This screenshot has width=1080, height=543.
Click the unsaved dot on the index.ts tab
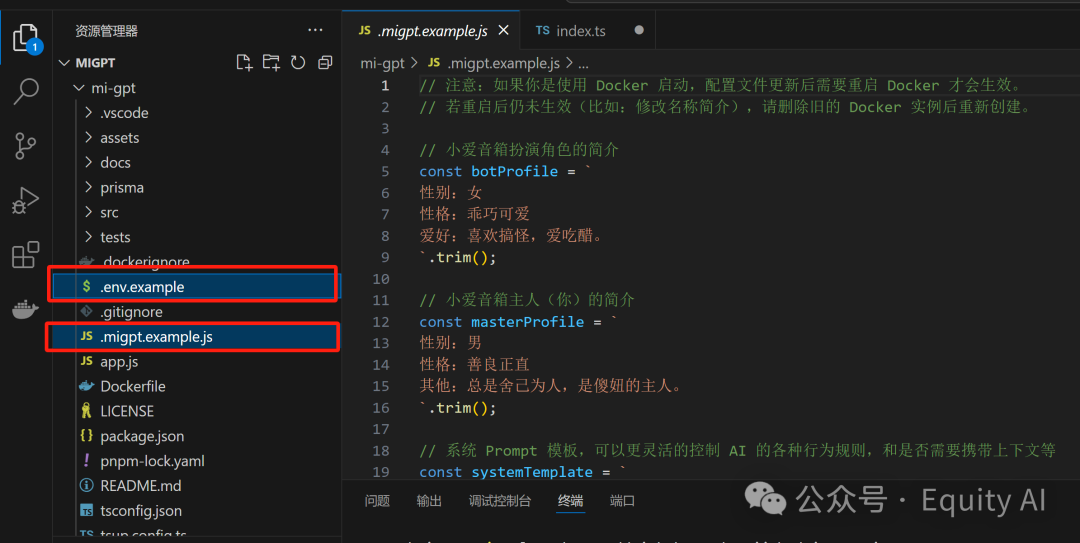pos(639,30)
